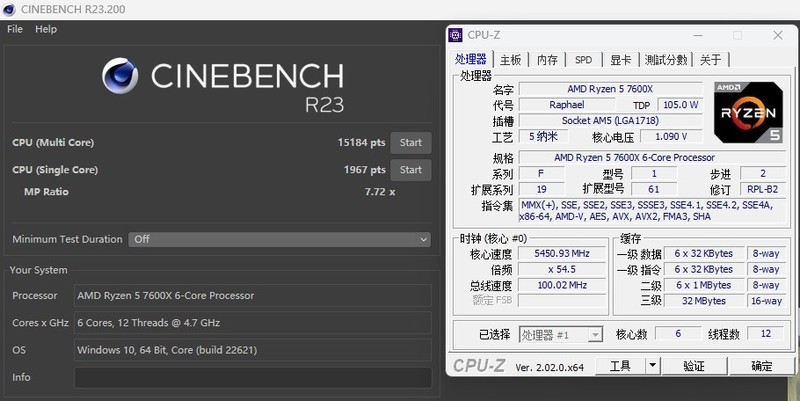
Task: Click the CPU-Z logo at bottom left
Action: pos(480,366)
